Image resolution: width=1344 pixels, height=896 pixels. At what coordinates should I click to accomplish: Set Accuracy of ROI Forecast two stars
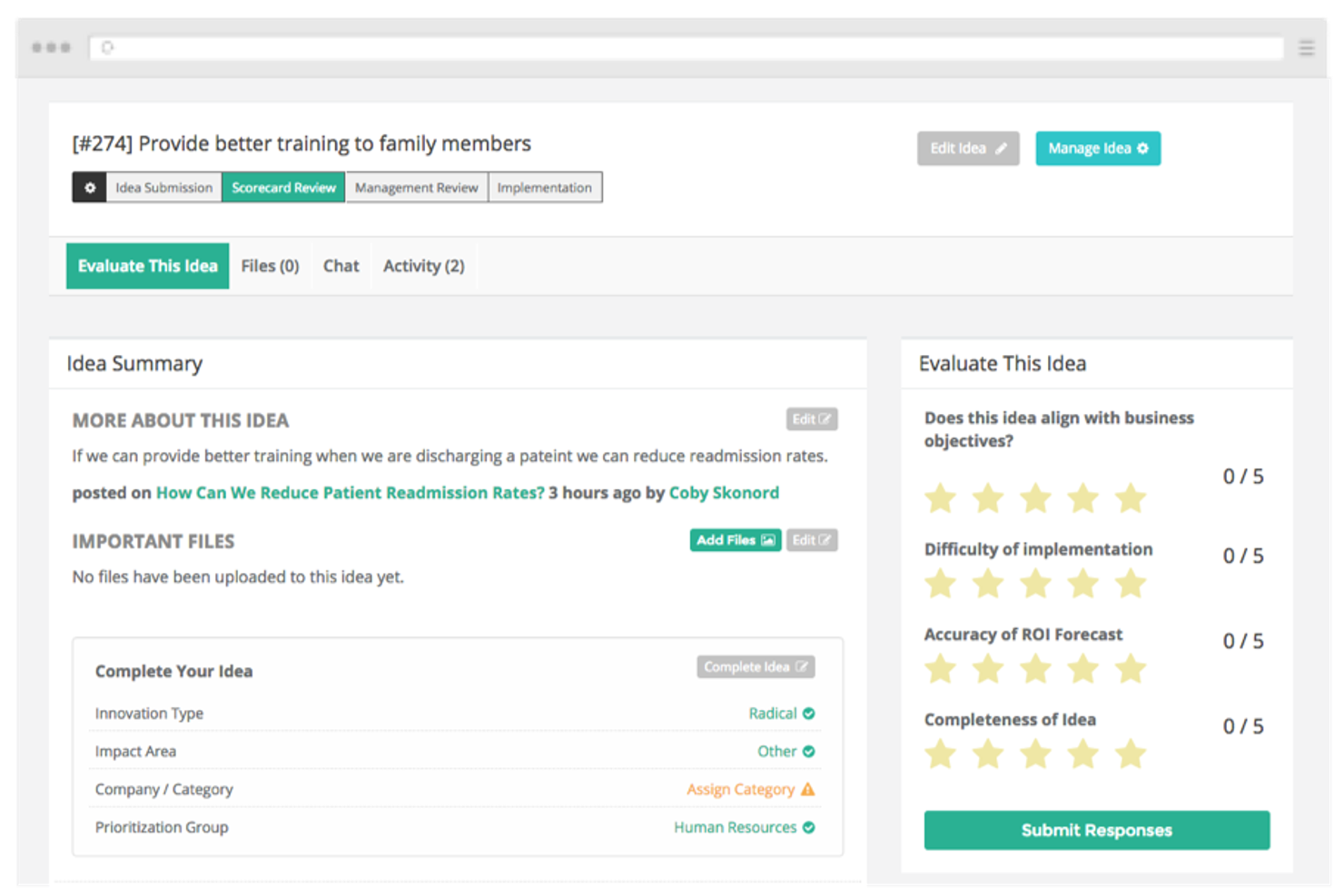[988, 669]
